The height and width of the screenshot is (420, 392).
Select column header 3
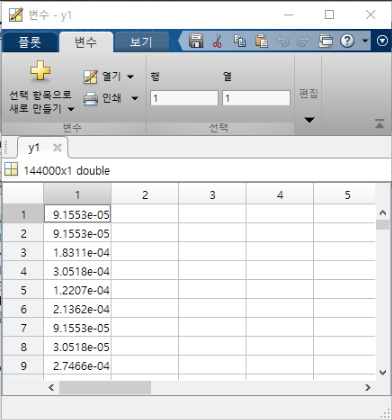pyautogui.click(x=212, y=195)
